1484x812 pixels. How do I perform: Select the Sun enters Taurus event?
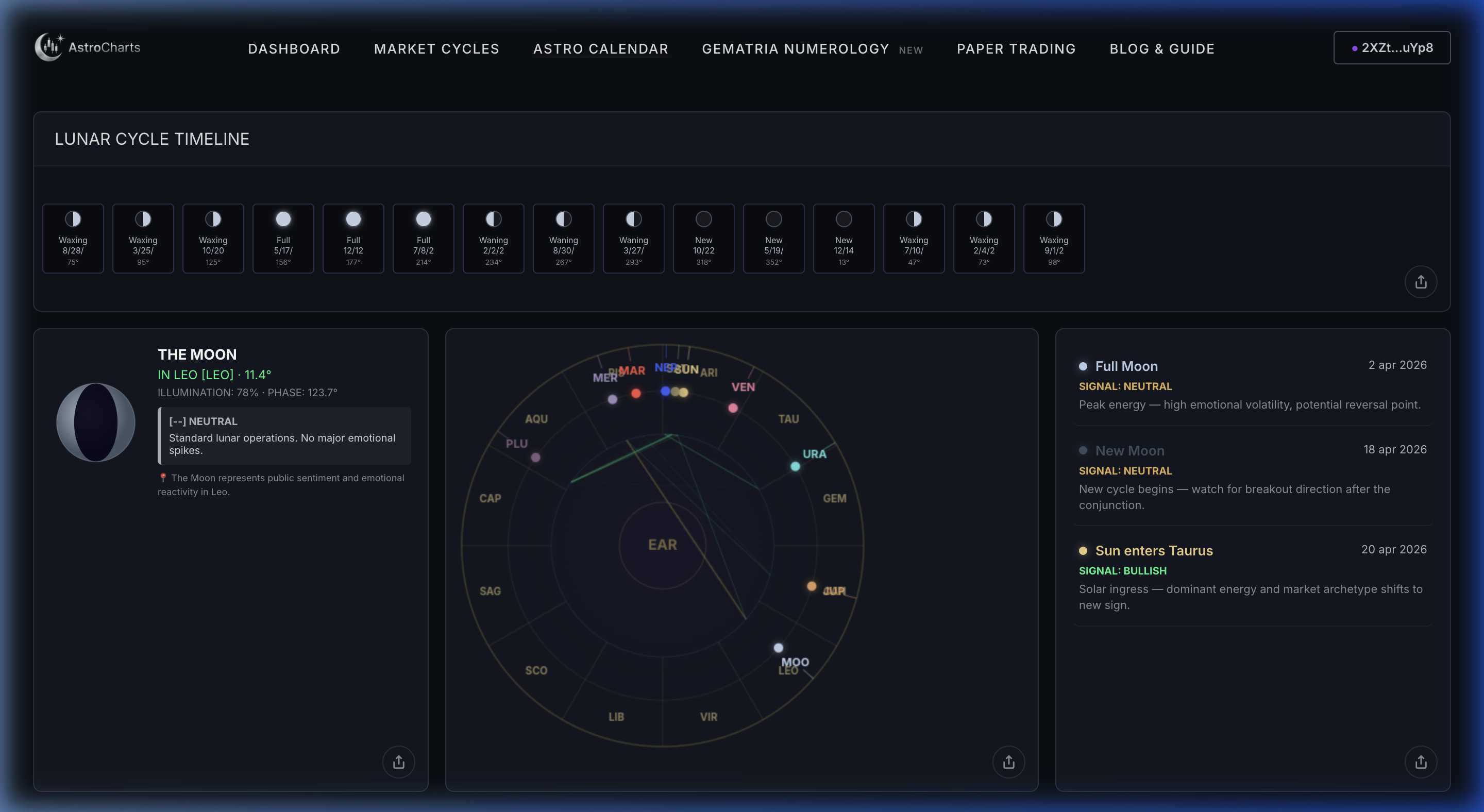tap(1154, 551)
